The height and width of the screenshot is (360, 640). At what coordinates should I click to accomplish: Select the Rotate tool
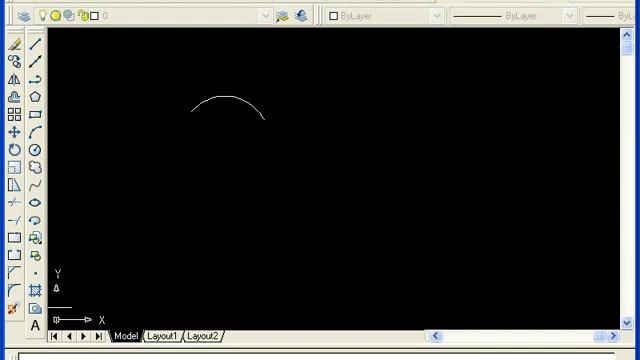tap(14, 150)
